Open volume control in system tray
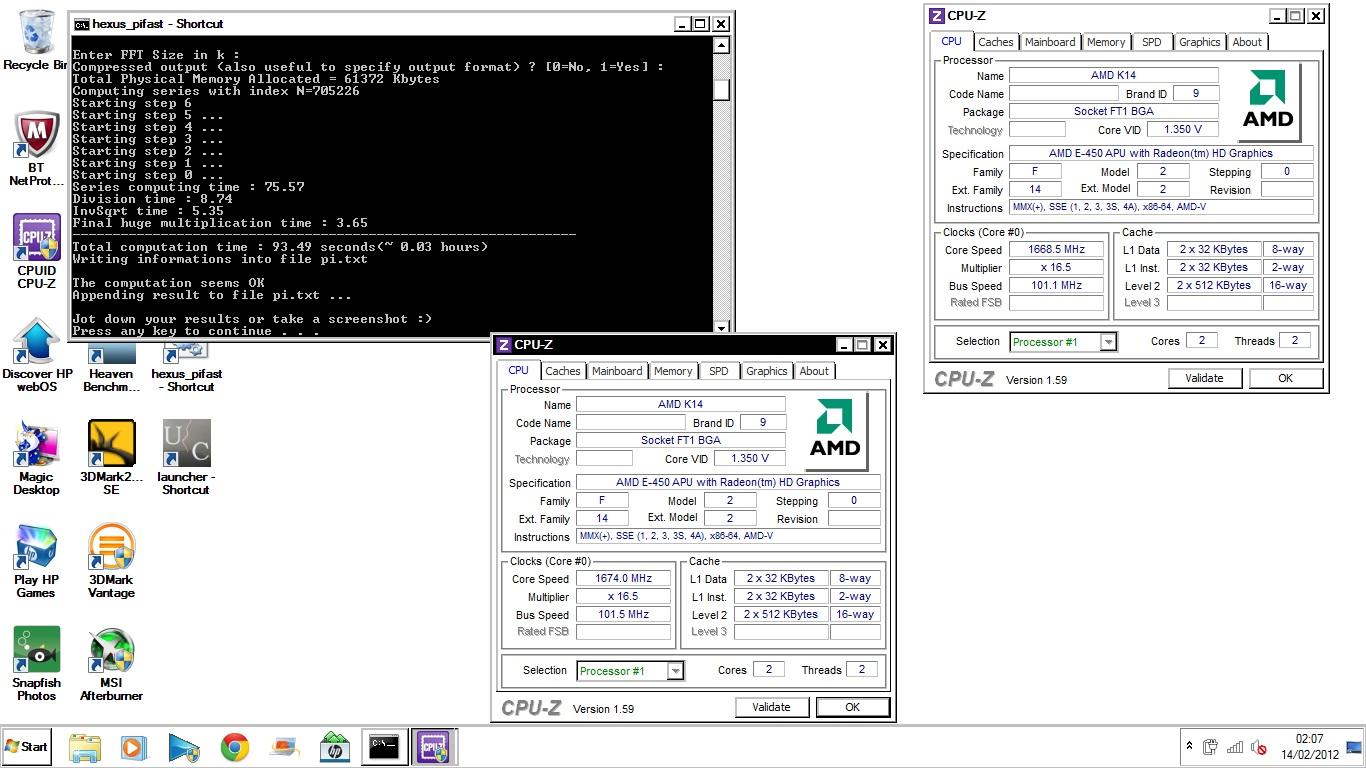1366x768 pixels. [x=1260, y=747]
